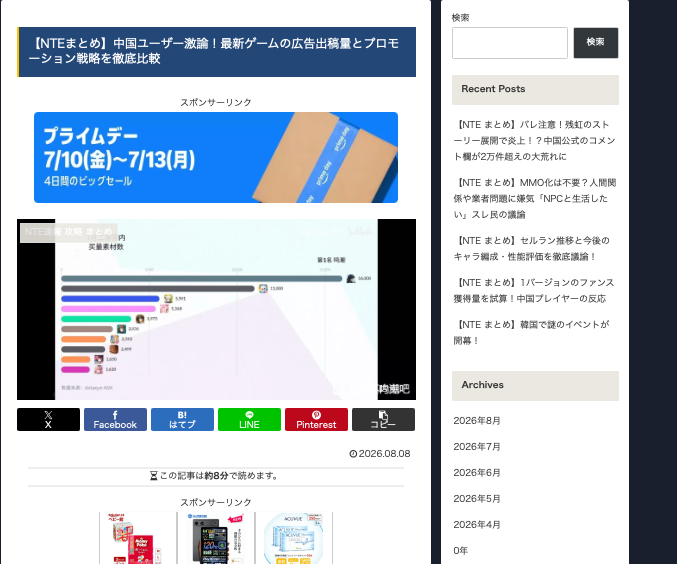This screenshot has width=677, height=564.
Task: Open recent post about セルラン推移
Action: point(532,248)
